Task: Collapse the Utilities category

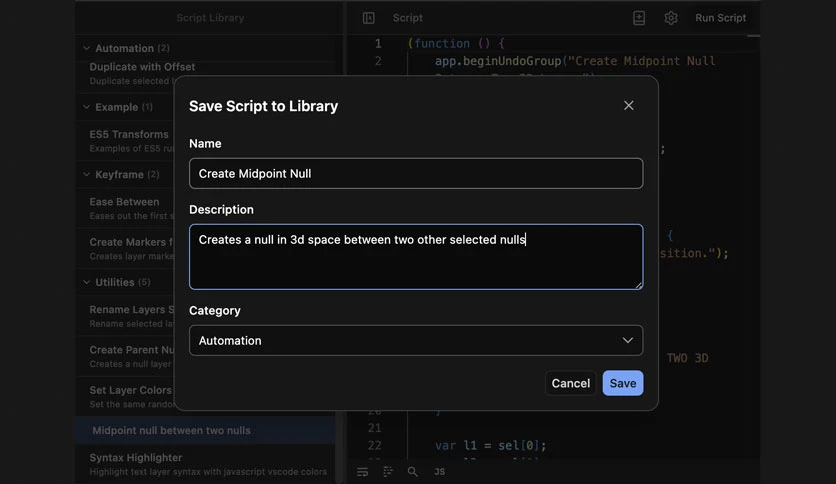Action: (x=86, y=282)
